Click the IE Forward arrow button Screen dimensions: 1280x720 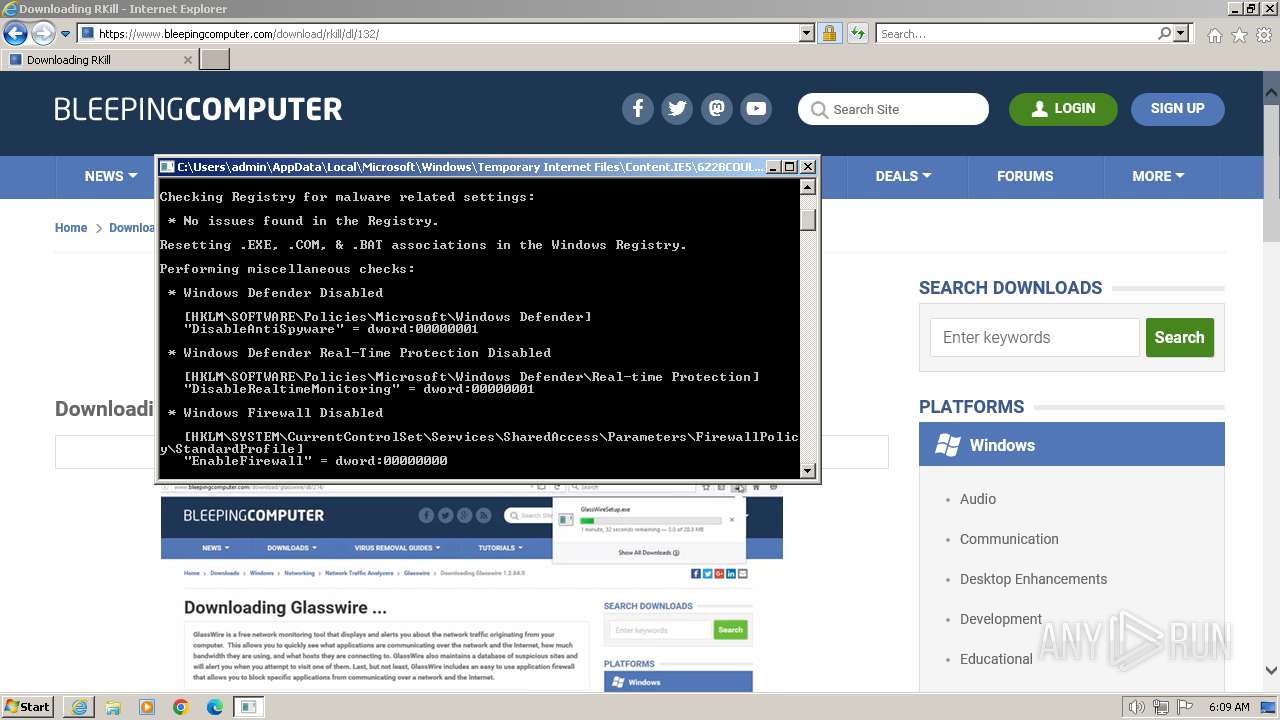[43, 33]
